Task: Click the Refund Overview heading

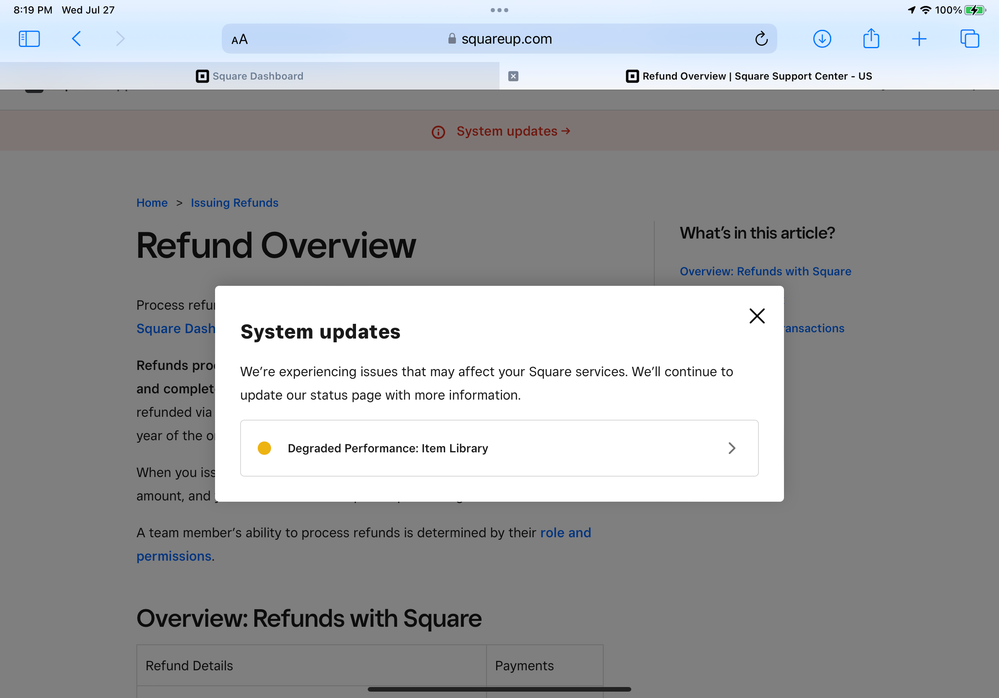Action: [x=276, y=245]
